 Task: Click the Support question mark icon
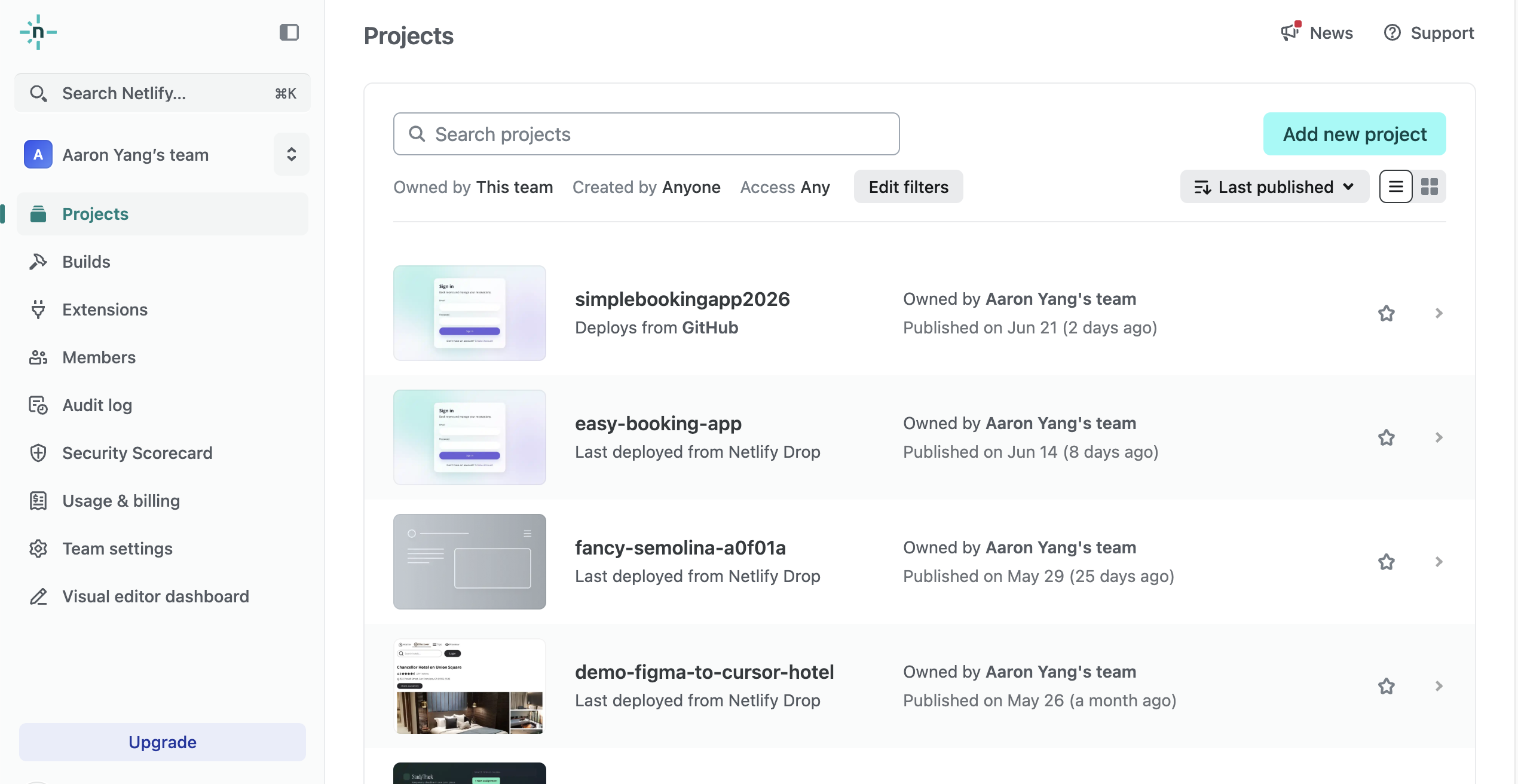click(x=1392, y=33)
